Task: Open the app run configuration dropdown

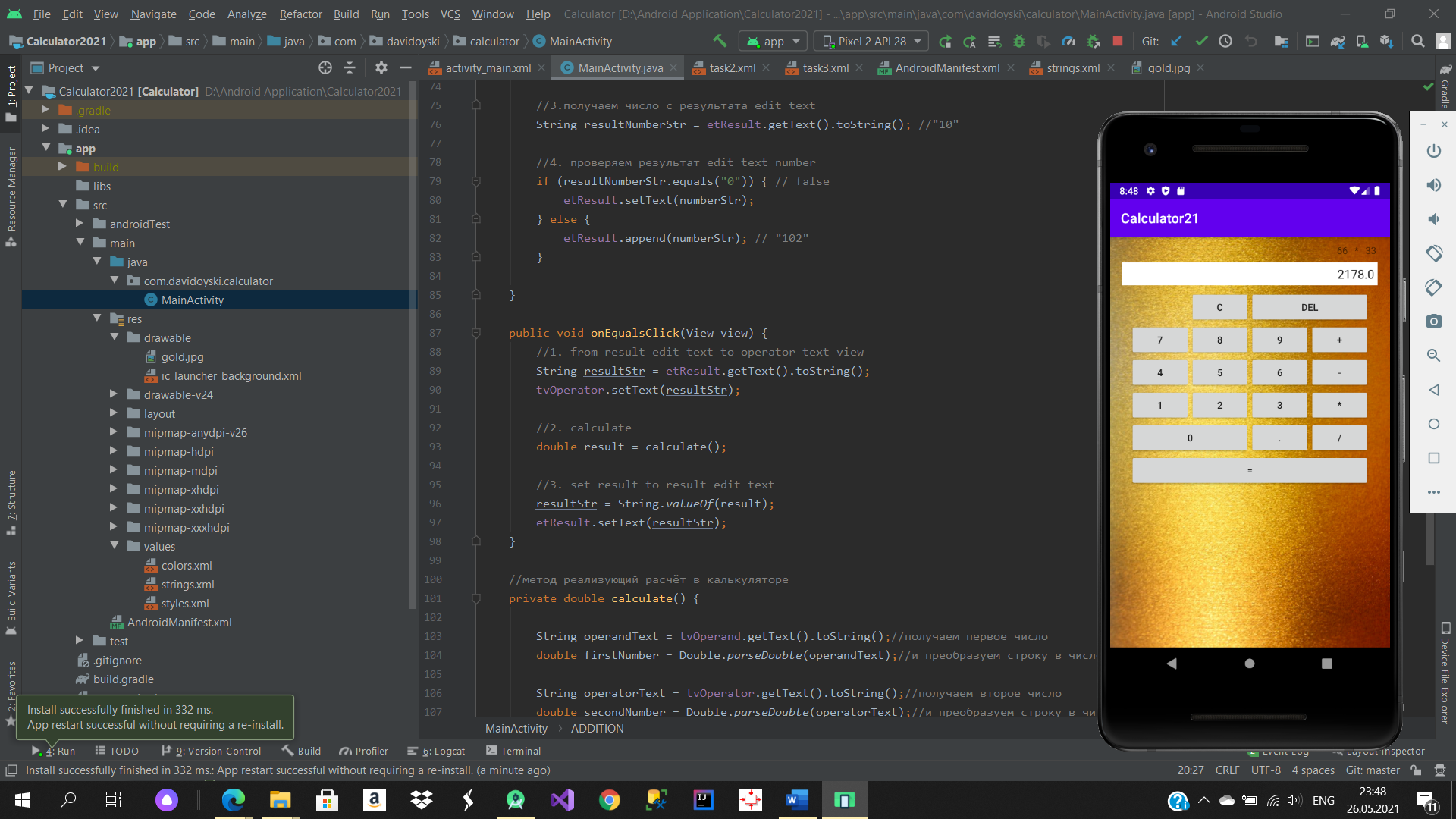Action: tap(773, 41)
